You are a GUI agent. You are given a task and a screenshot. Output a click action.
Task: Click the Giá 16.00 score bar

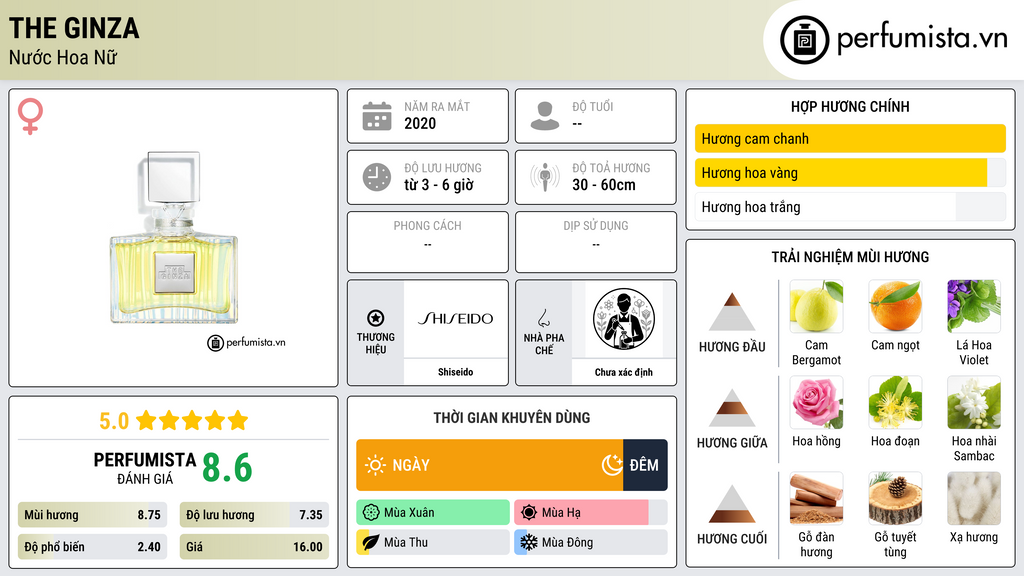coord(254,547)
